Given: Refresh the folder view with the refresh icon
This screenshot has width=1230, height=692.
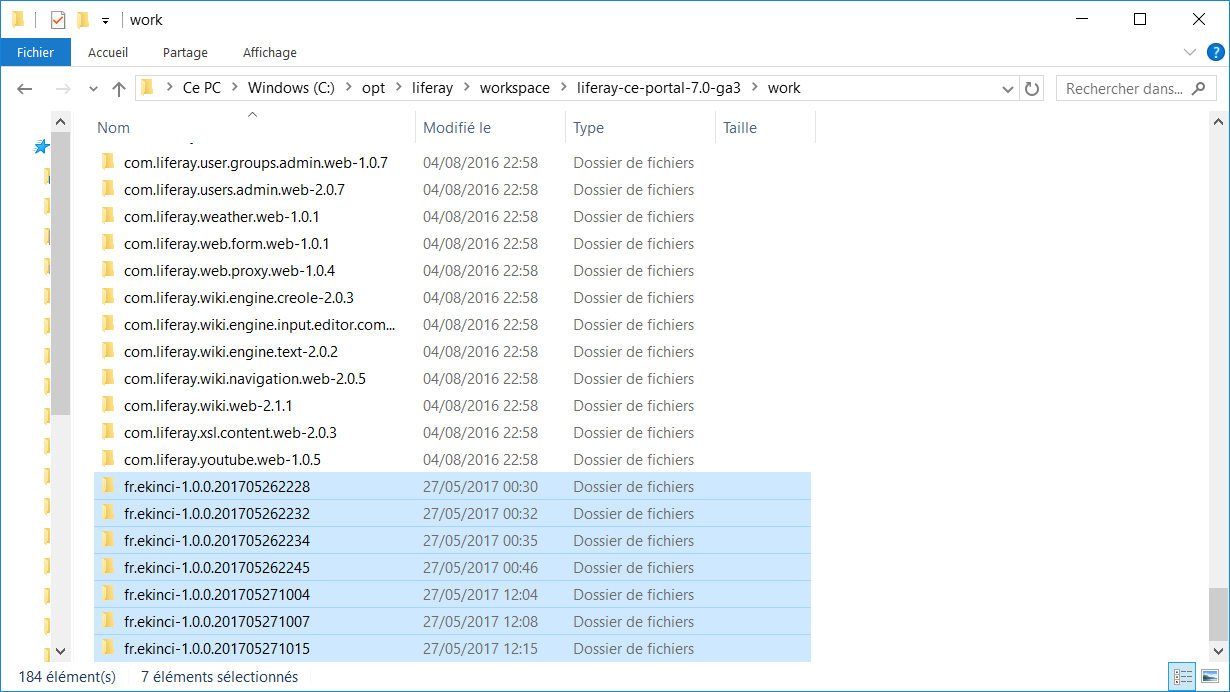Looking at the screenshot, I should pyautogui.click(x=1032, y=88).
